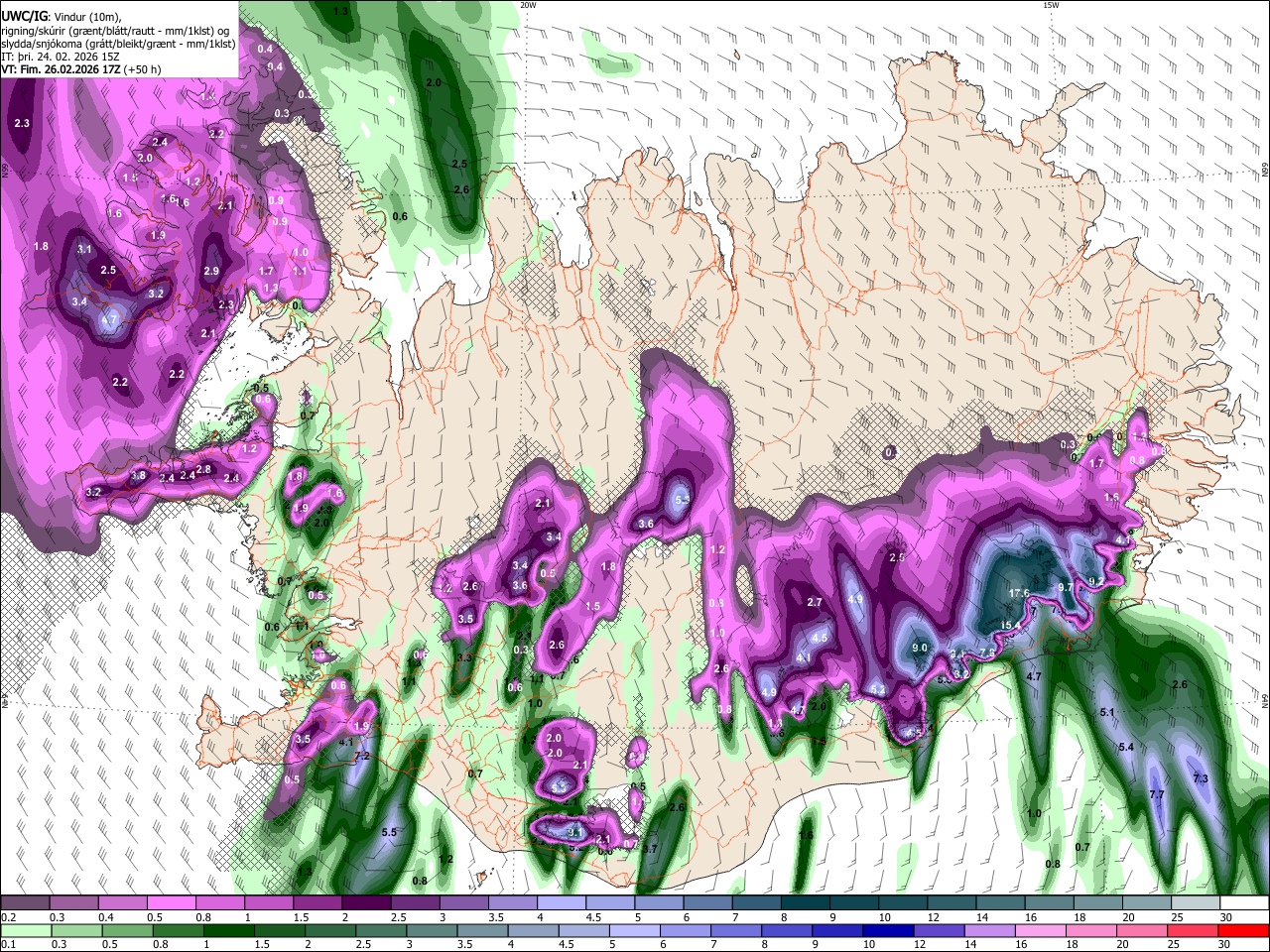Image resolution: width=1270 pixels, height=952 pixels.
Task: Click the "15W" longitude label
Action: click(1051, 5)
